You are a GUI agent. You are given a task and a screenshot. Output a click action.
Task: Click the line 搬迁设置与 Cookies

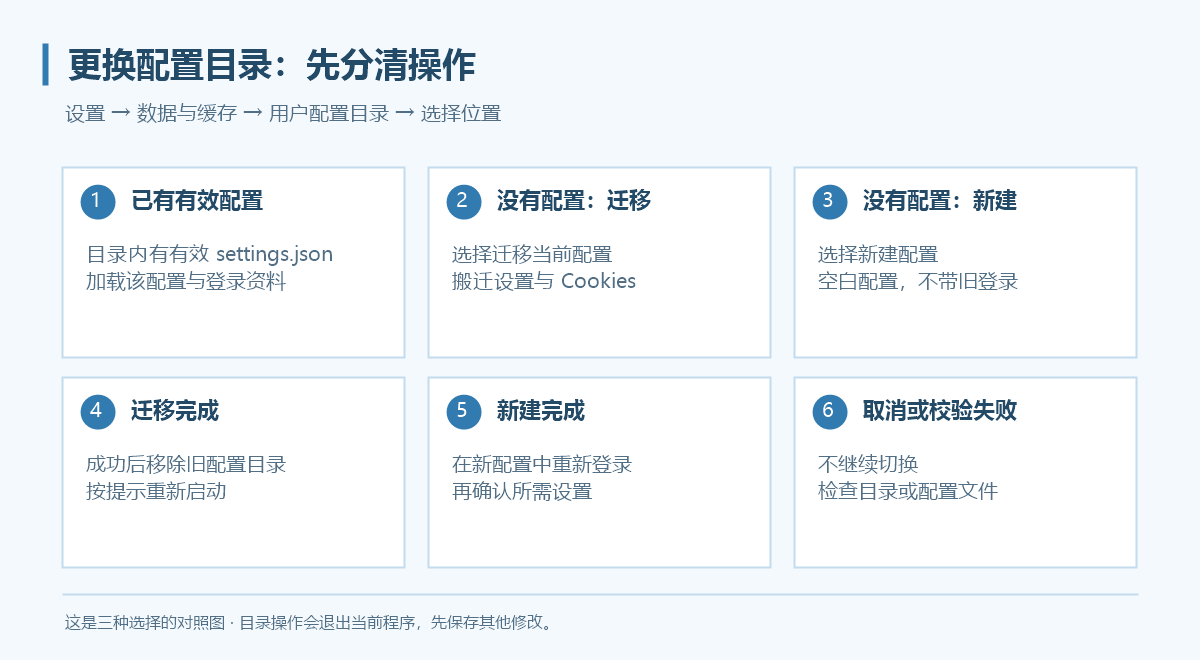[544, 281]
